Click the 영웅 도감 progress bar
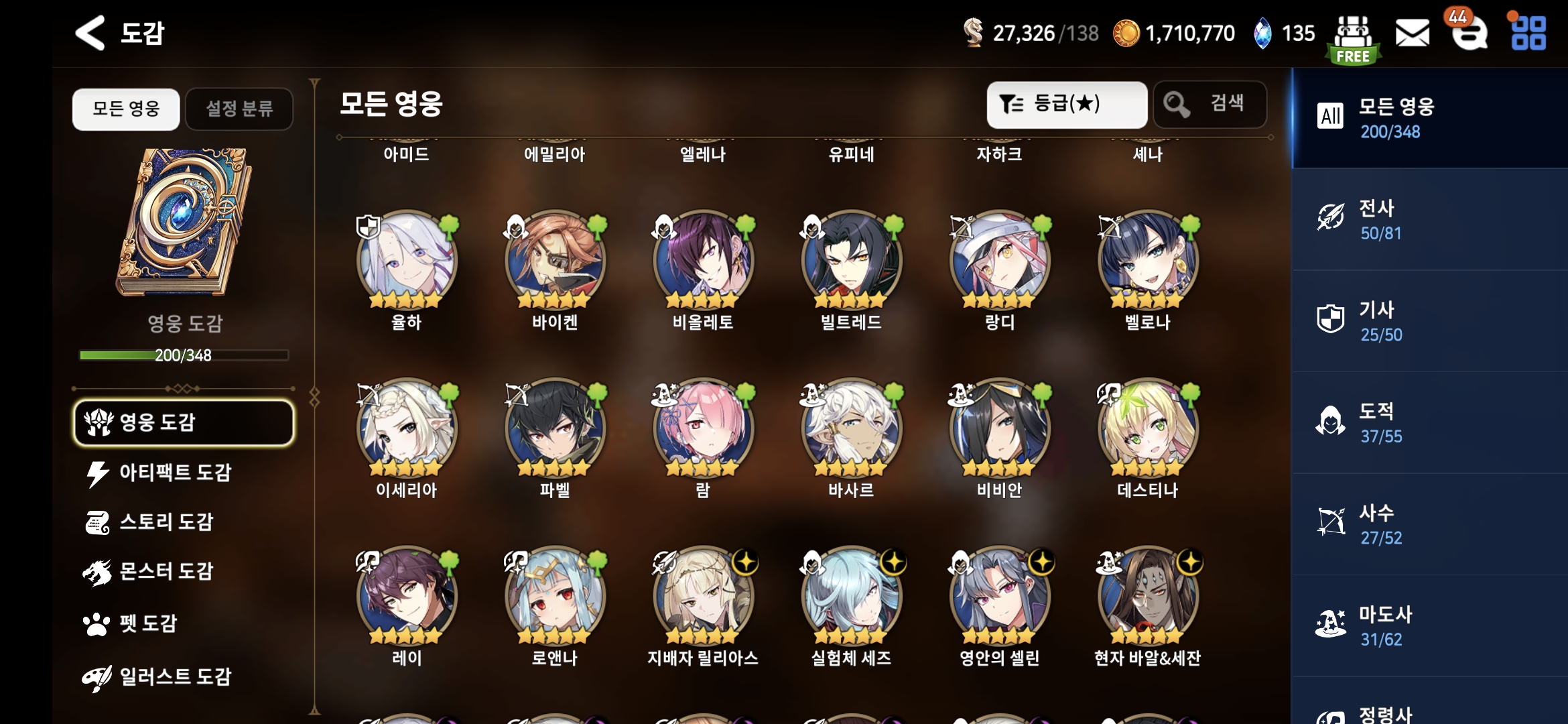 pos(184,355)
